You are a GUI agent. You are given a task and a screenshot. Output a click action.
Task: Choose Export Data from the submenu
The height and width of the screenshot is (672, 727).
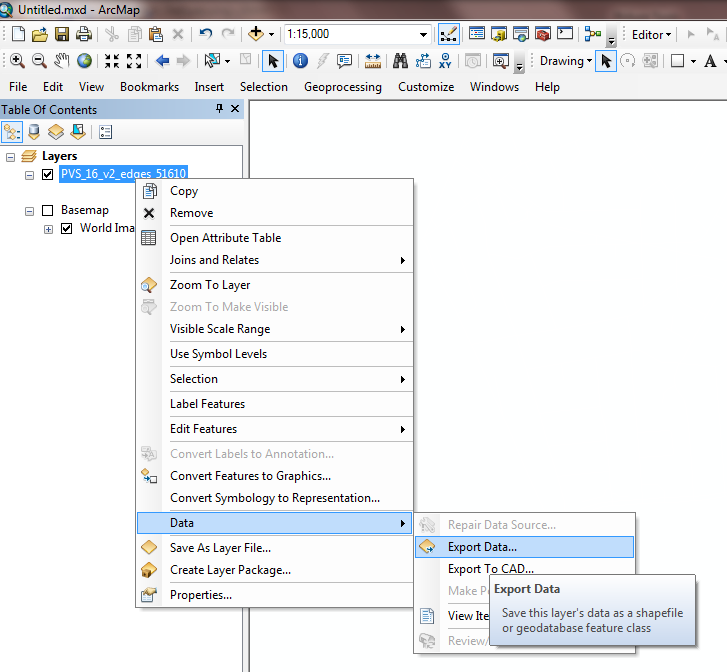pyautogui.click(x=482, y=547)
